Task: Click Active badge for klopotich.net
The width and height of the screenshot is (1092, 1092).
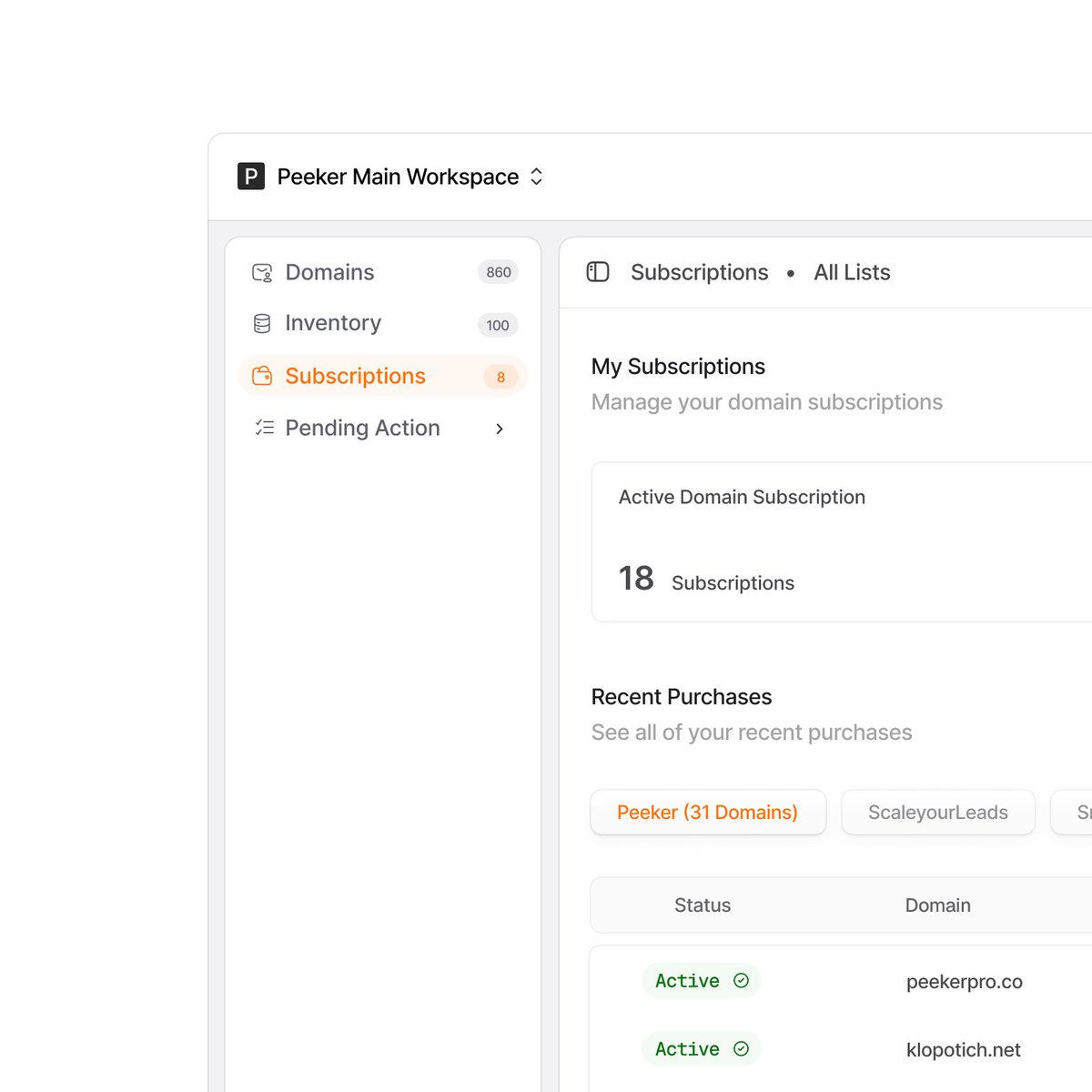Action: 702,1048
